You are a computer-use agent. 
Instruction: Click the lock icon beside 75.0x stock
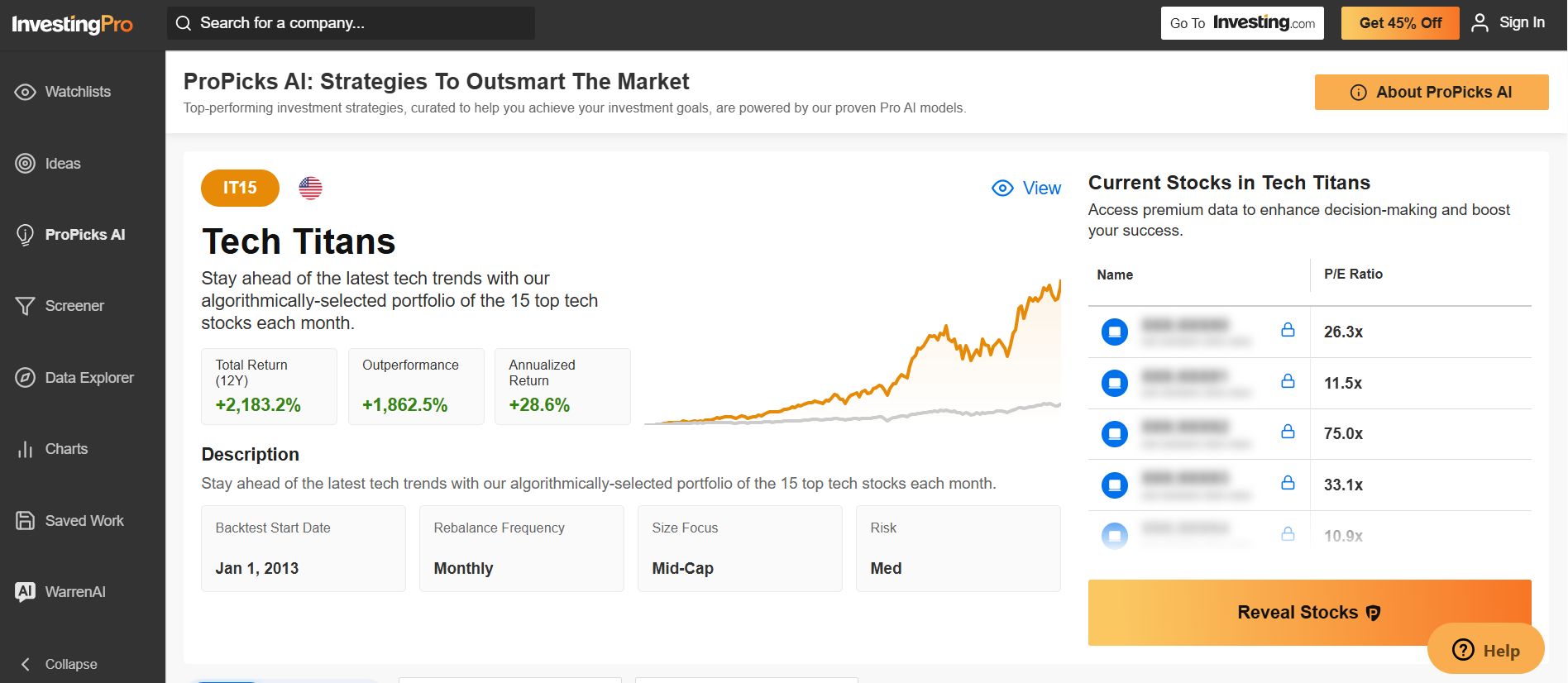click(x=1288, y=432)
